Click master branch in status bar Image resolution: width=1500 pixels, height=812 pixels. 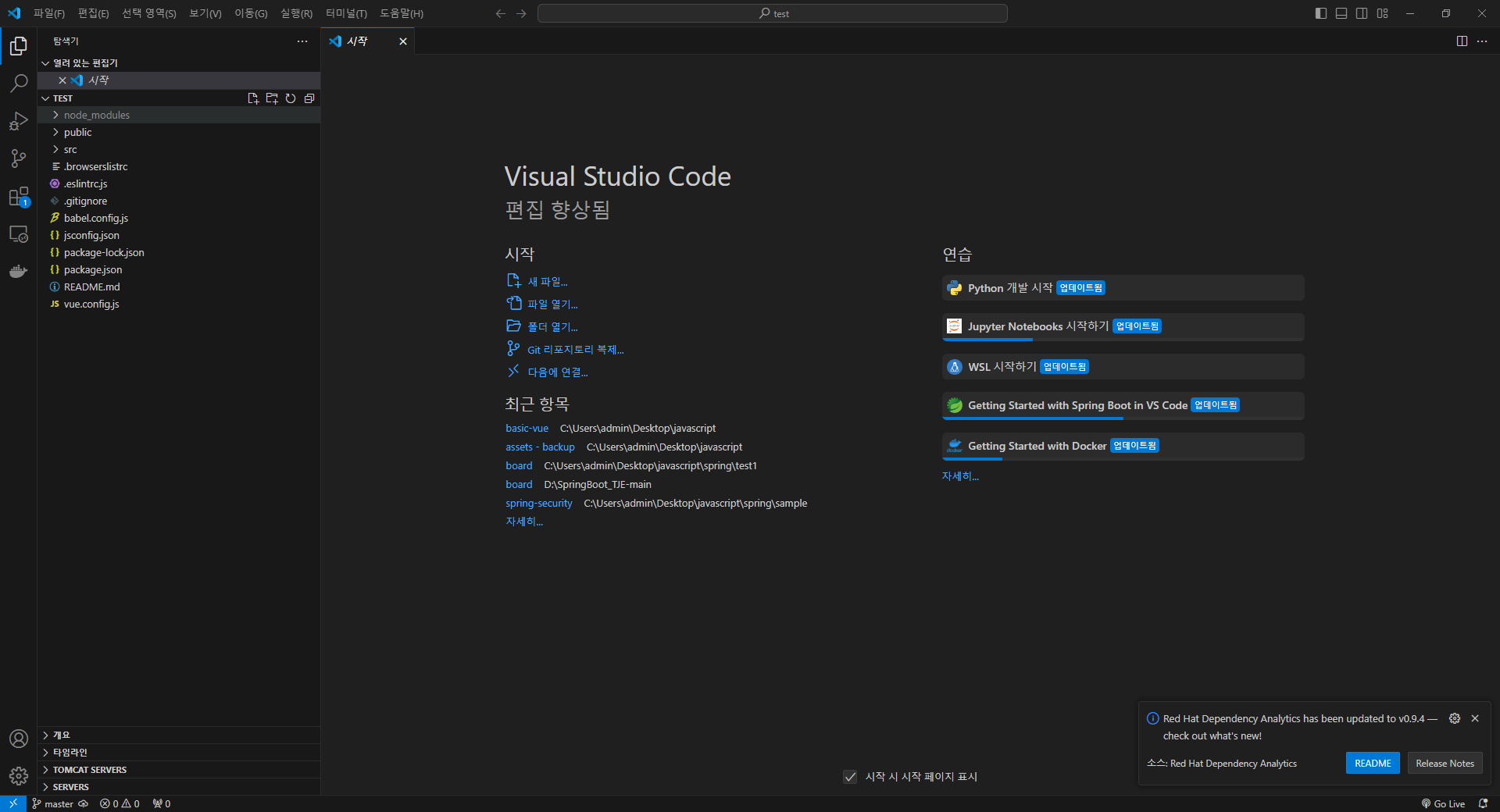[52, 803]
